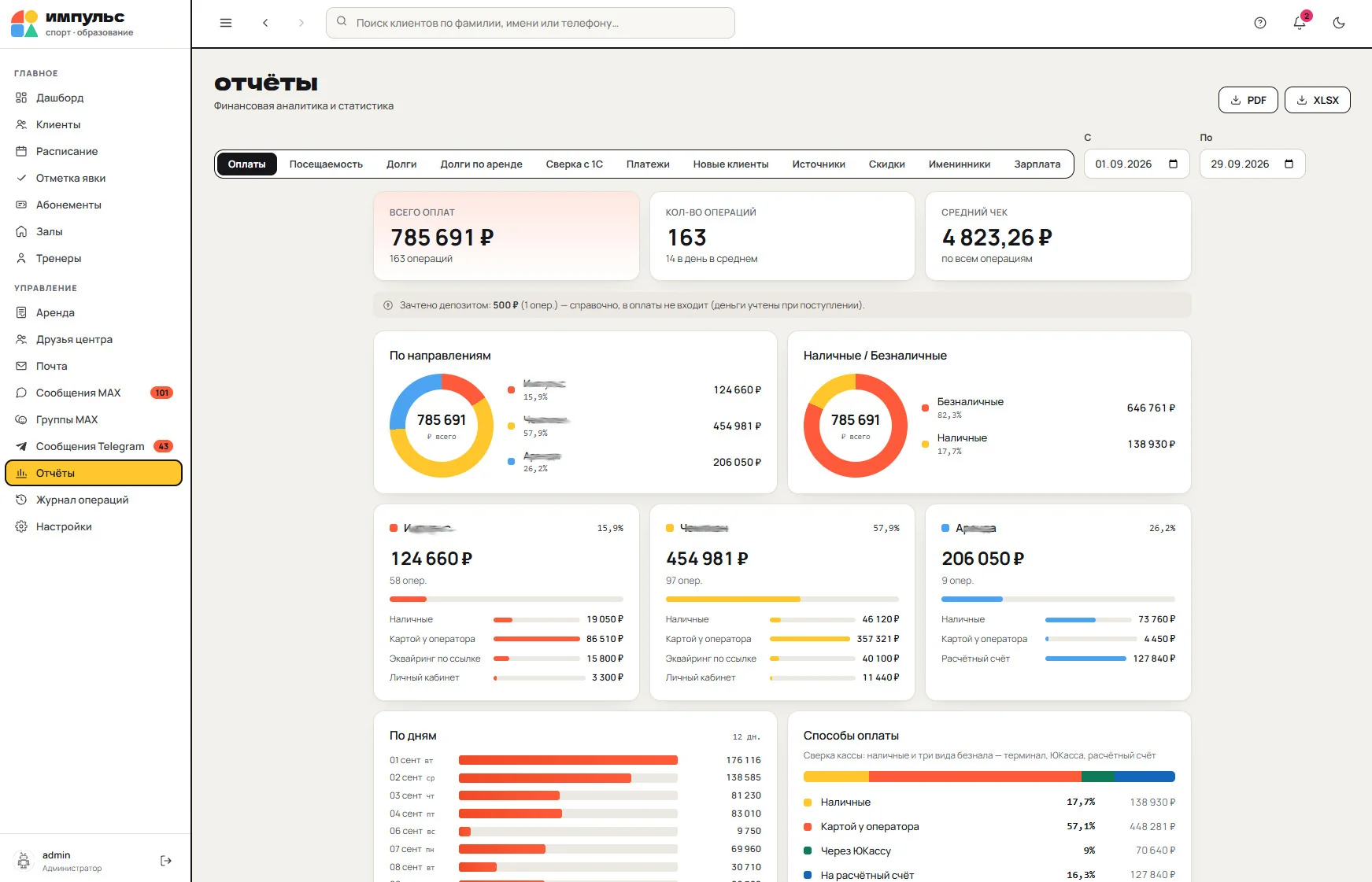This screenshot has height=882, width=1372.
Task: Open calendar picker for end date 29.09.2026
Action: point(1289,164)
